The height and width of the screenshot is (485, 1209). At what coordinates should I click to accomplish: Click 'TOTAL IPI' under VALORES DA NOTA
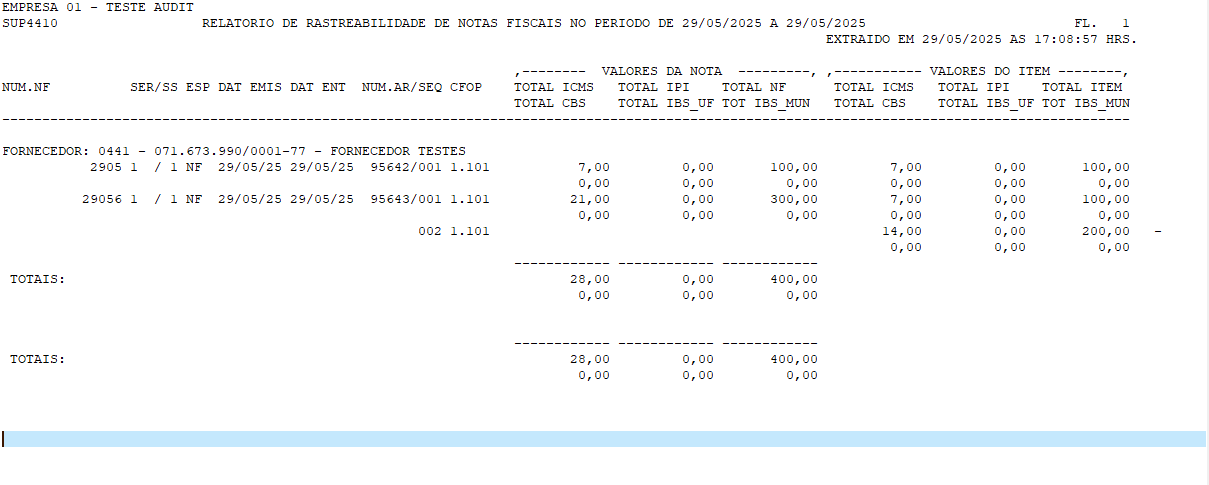pos(654,88)
